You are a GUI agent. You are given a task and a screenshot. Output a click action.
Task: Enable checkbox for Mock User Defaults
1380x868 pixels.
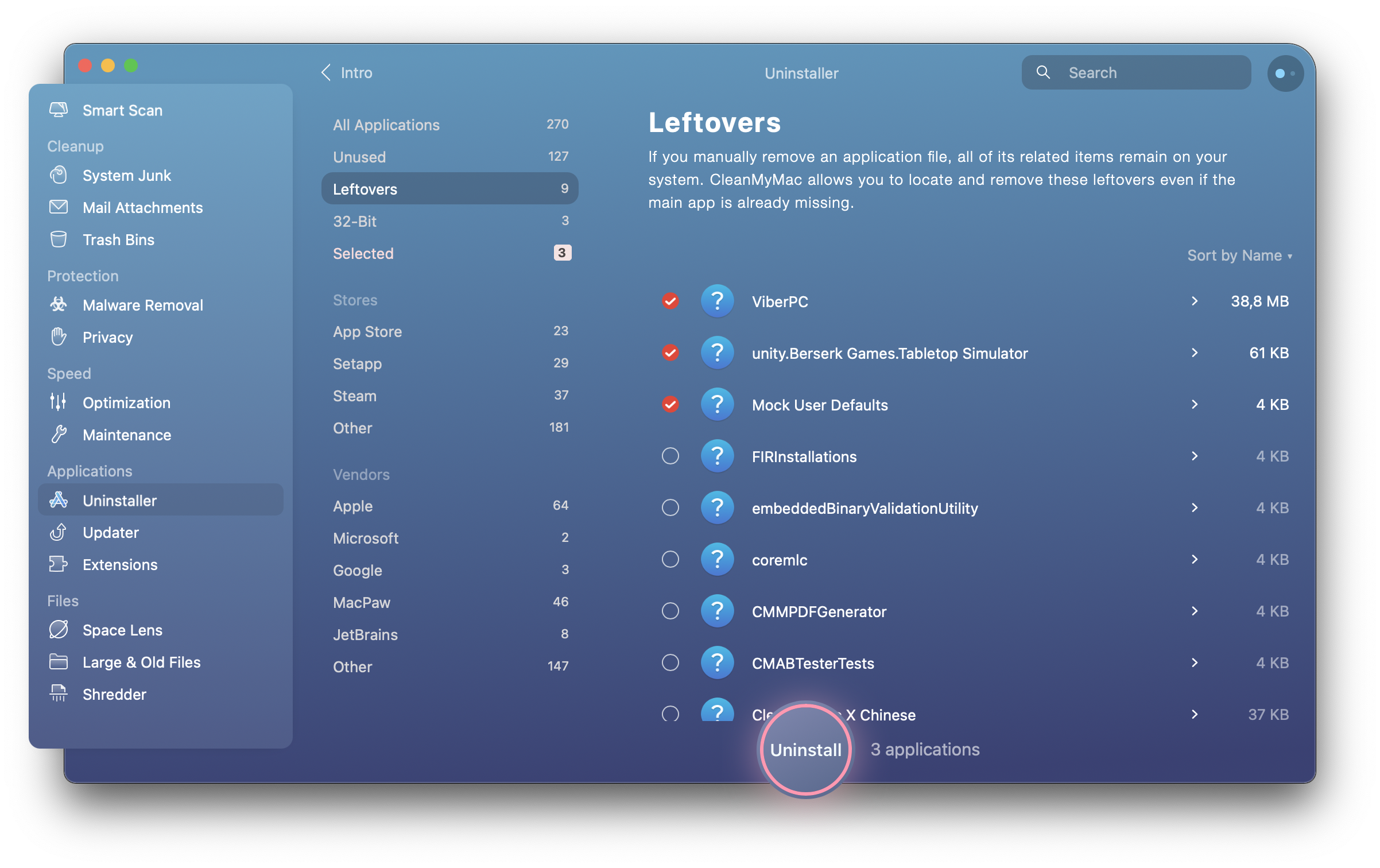click(670, 404)
